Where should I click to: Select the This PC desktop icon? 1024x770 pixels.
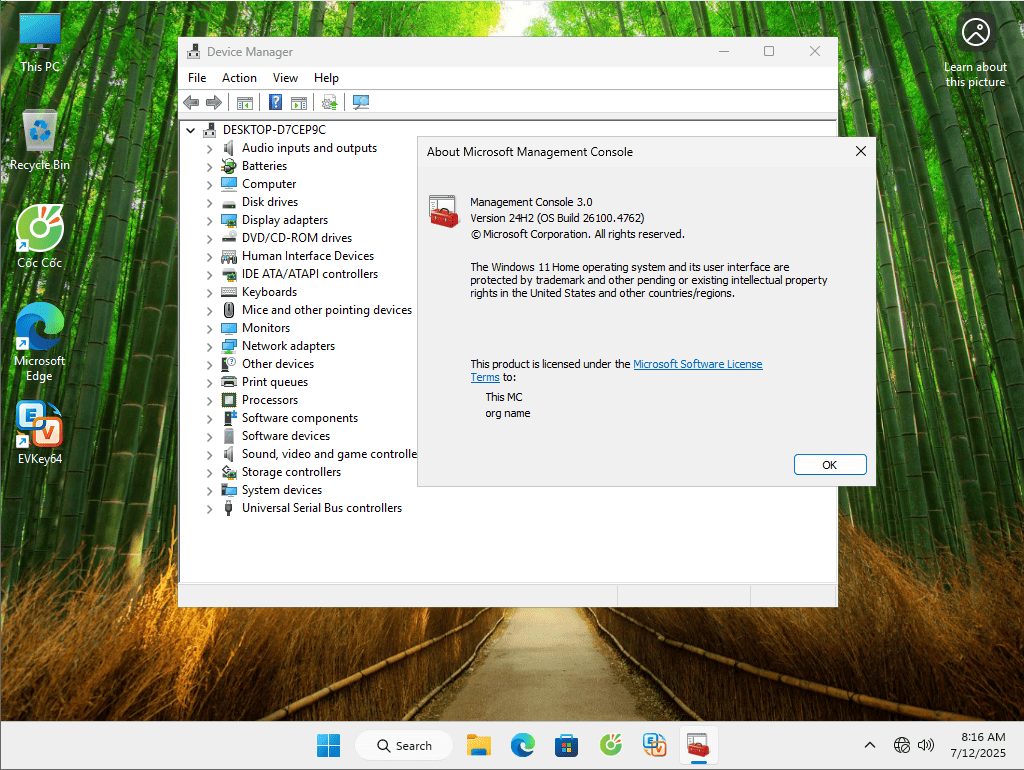[40, 43]
